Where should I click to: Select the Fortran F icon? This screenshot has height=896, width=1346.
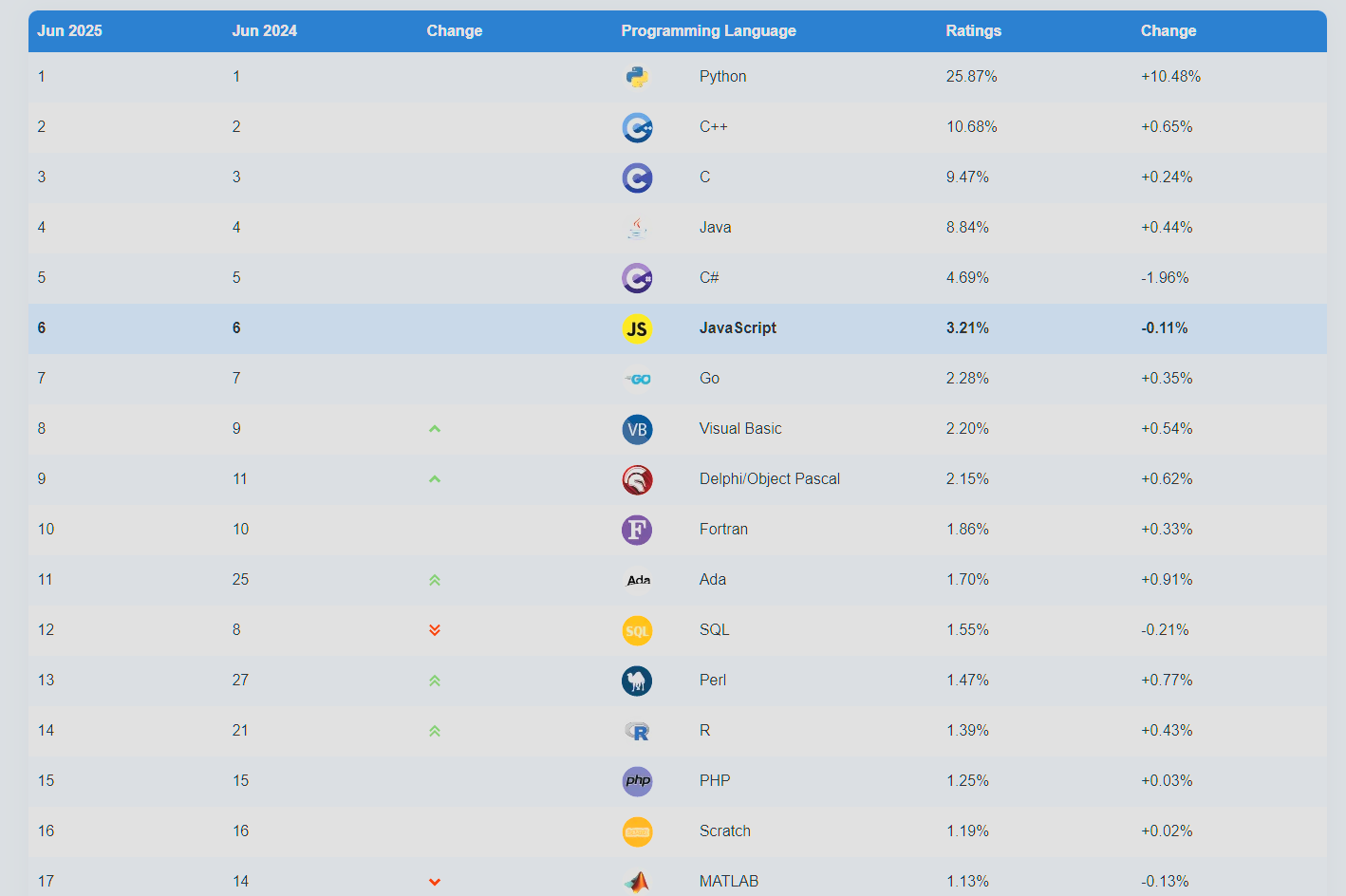[x=637, y=530]
